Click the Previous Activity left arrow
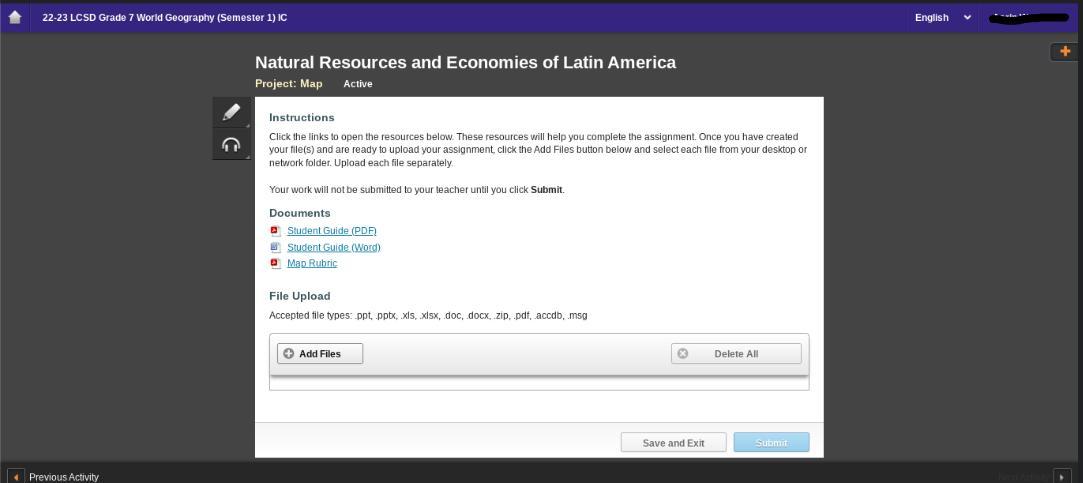1083x483 pixels. [16, 477]
